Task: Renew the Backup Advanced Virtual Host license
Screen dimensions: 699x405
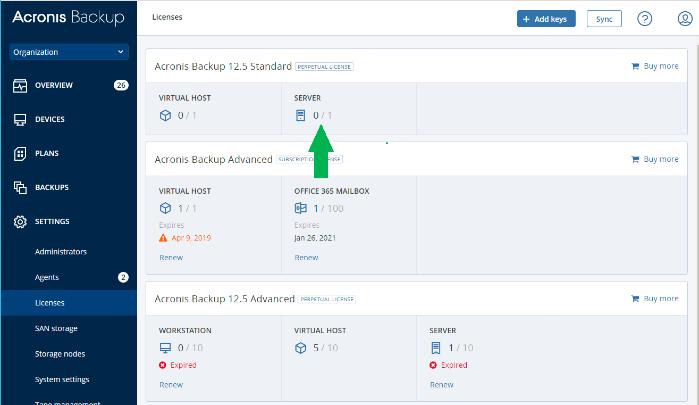Action: [x=171, y=257]
